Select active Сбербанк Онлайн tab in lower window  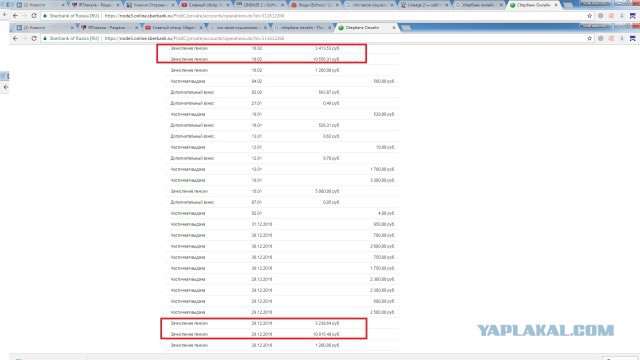click(x=366, y=27)
